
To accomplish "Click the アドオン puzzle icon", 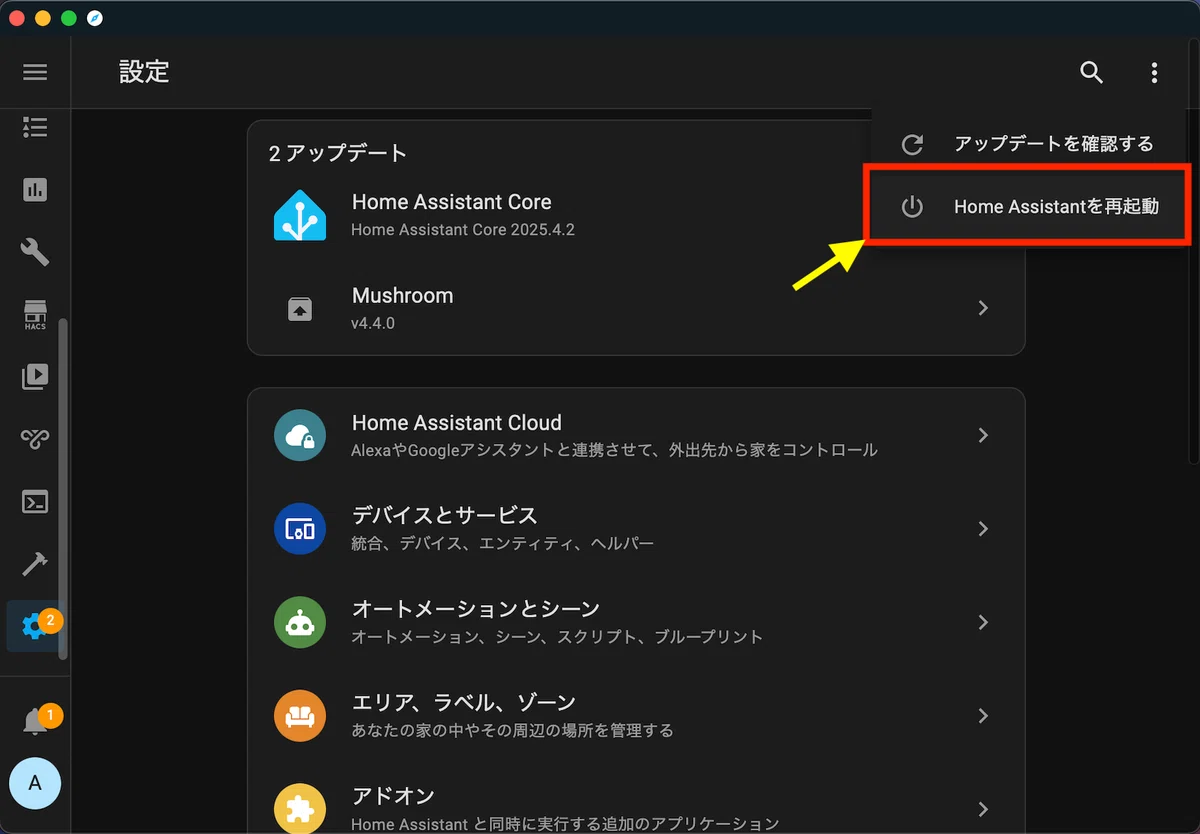I will 300,809.
